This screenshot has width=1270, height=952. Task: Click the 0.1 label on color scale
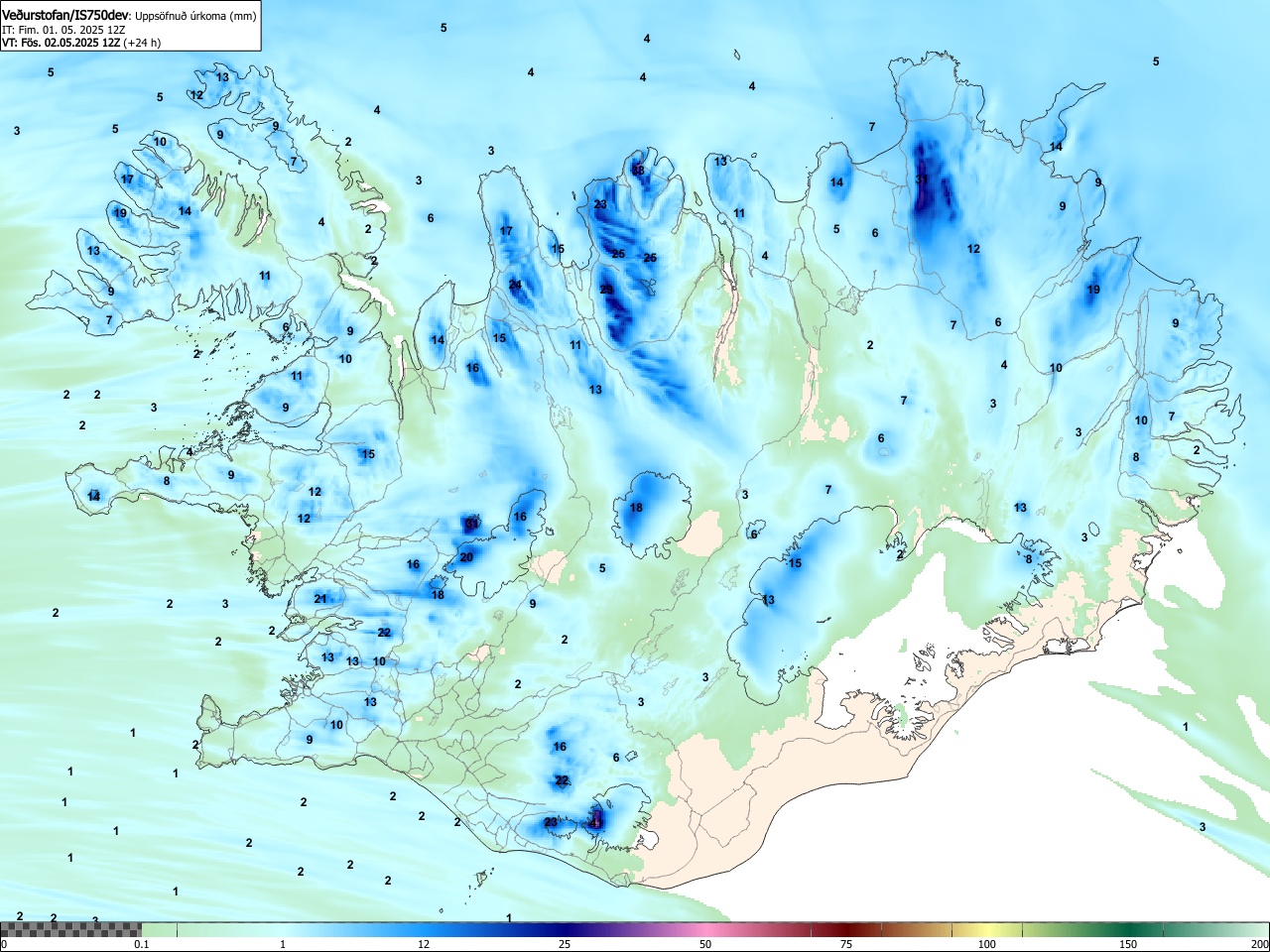[x=142, y=944]
